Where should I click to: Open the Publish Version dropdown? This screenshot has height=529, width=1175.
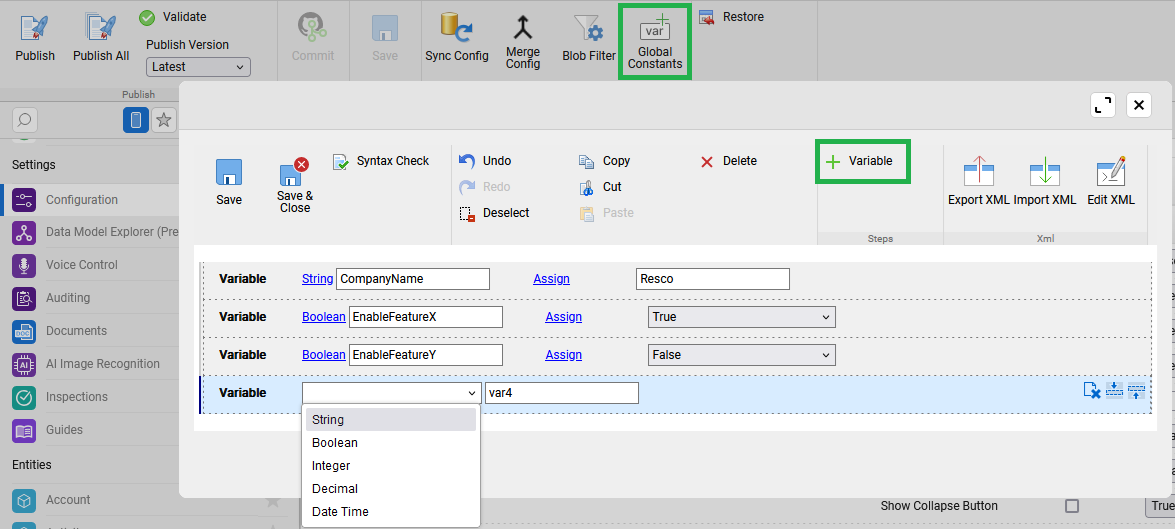coord(198,67)
